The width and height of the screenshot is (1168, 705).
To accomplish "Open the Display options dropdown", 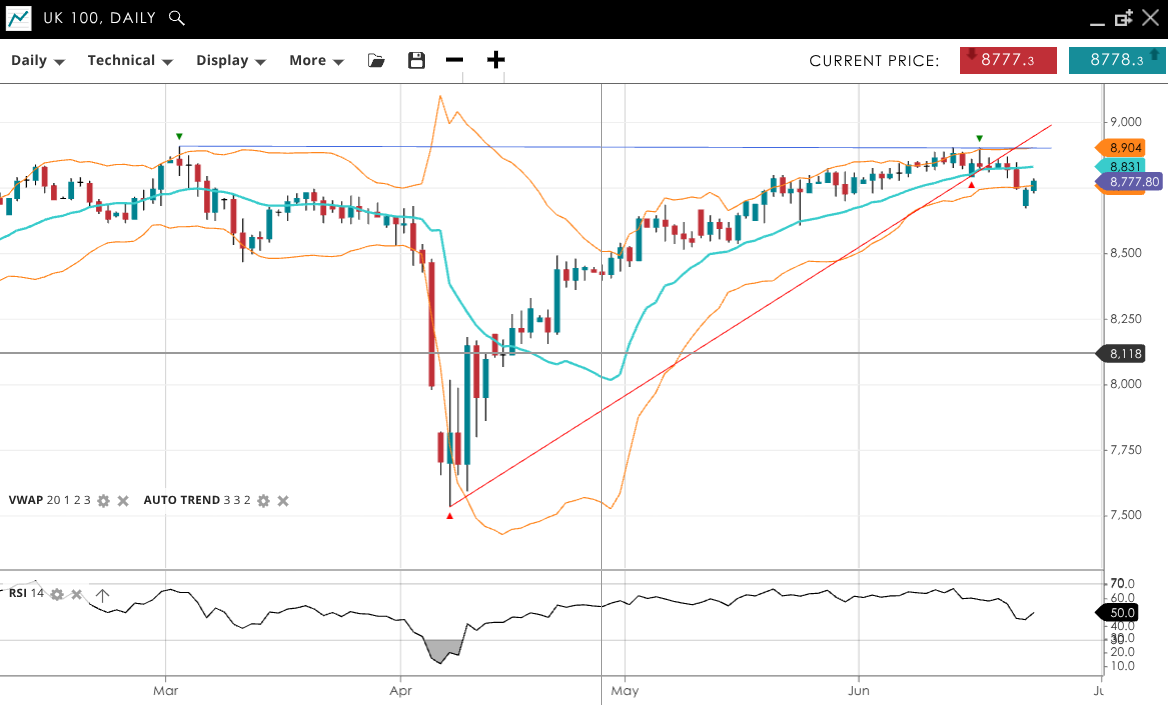I will 231,60.
